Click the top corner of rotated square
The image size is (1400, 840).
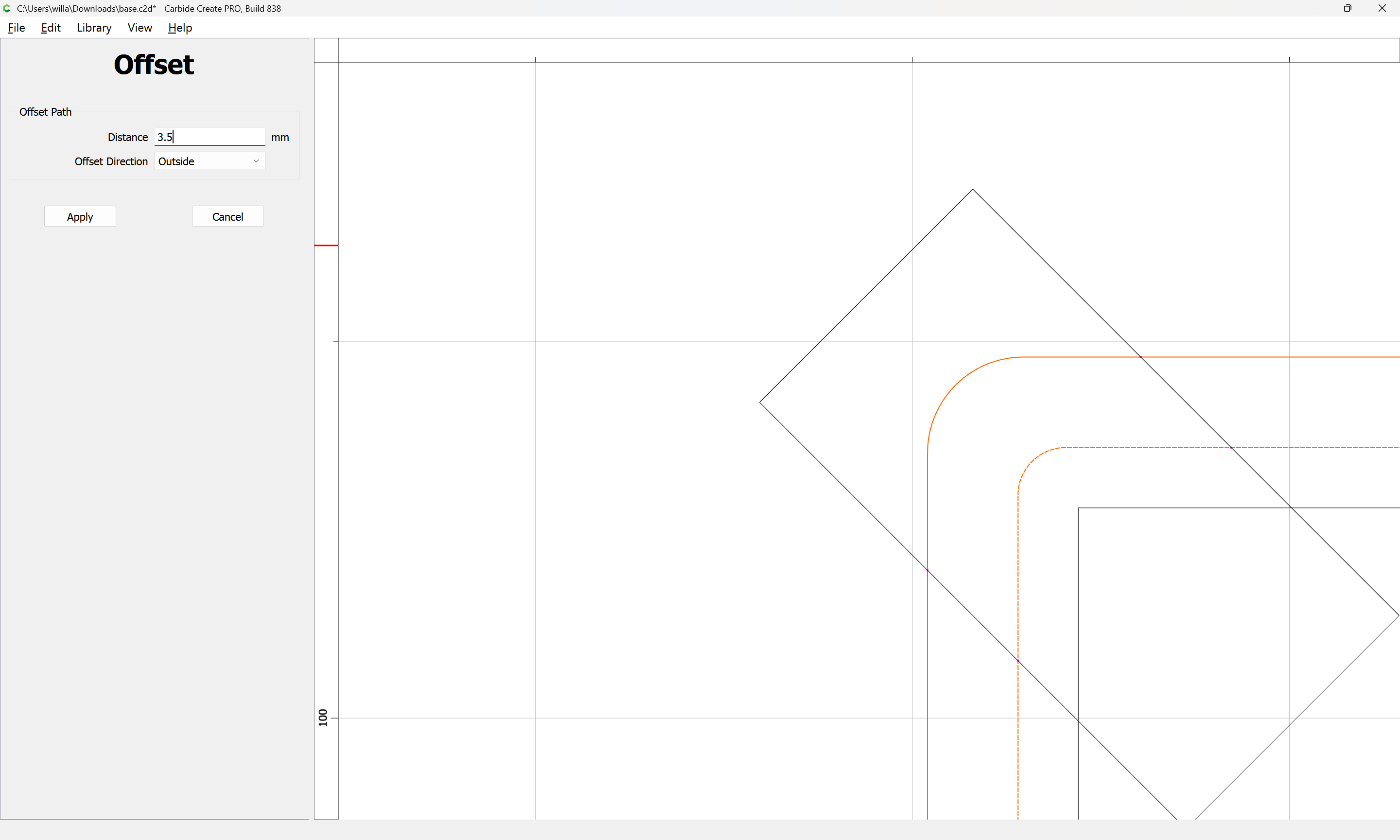click(973, 190)
